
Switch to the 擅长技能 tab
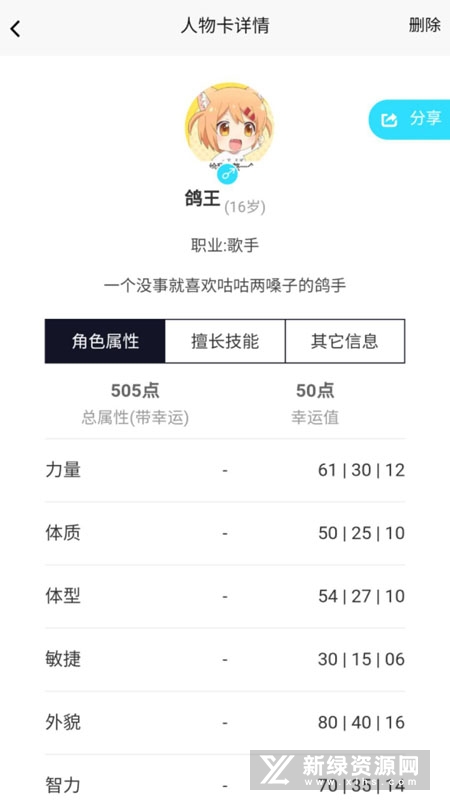click(225, 341)
